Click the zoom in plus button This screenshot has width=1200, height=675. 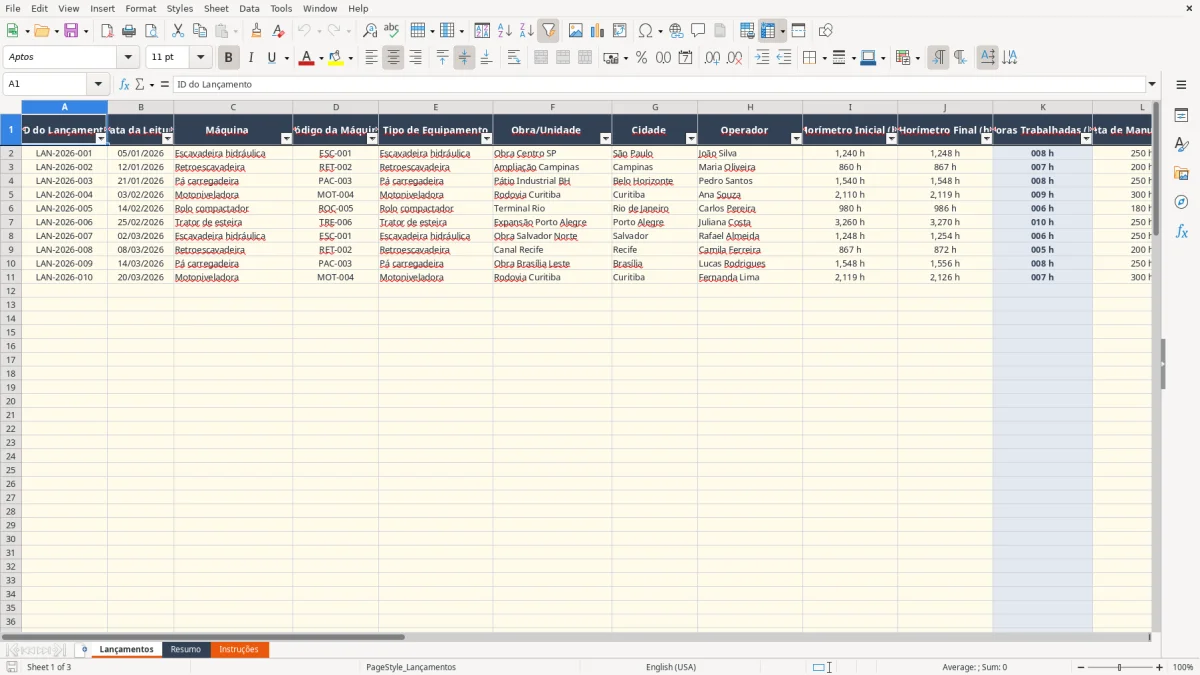[1160, 667]
